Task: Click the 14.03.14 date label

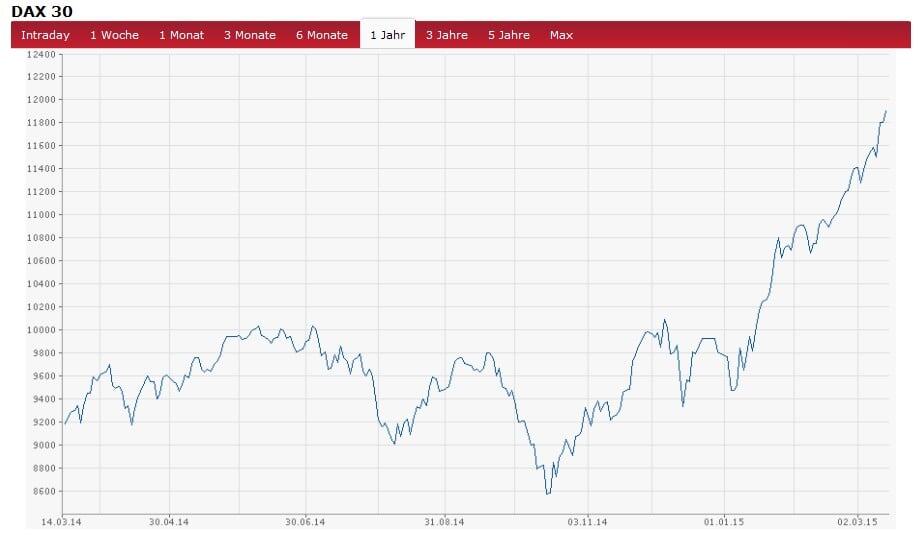Action: coord(62,521)
